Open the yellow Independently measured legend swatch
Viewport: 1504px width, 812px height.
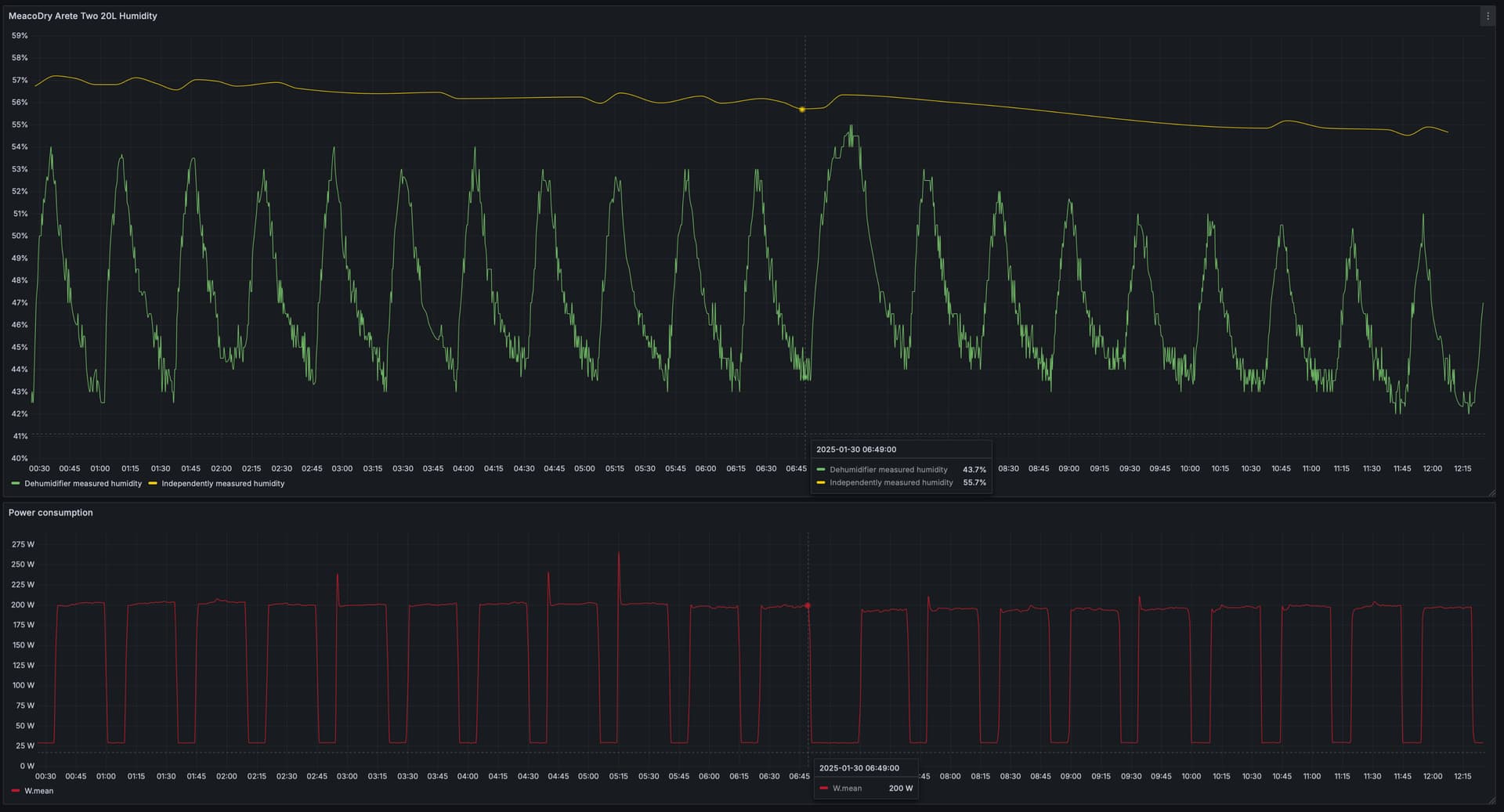[153, 484]
